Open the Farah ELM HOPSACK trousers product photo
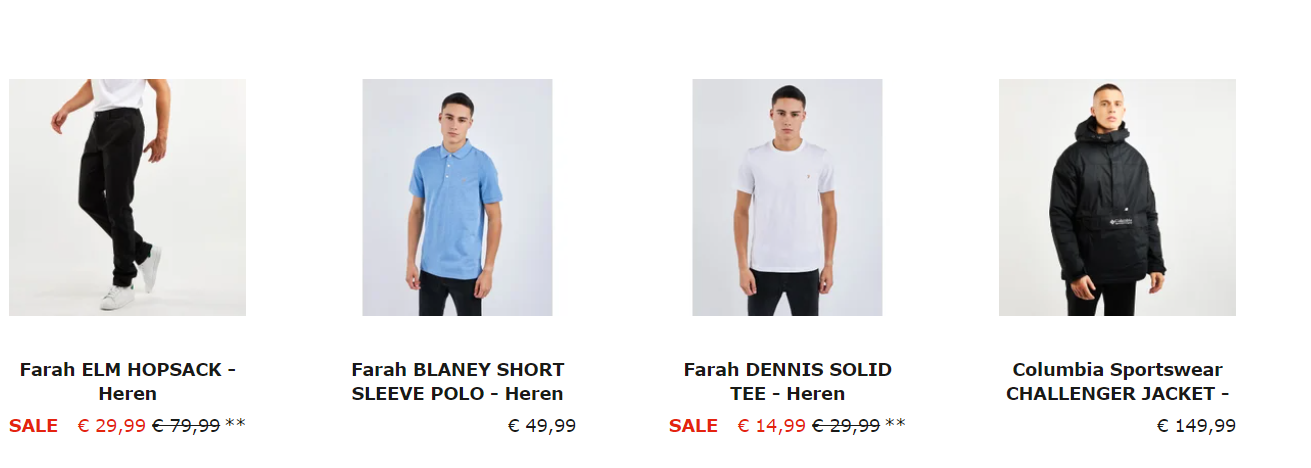Image resolution: width=1311 pixels, height=468 pixels. (127, 197)
